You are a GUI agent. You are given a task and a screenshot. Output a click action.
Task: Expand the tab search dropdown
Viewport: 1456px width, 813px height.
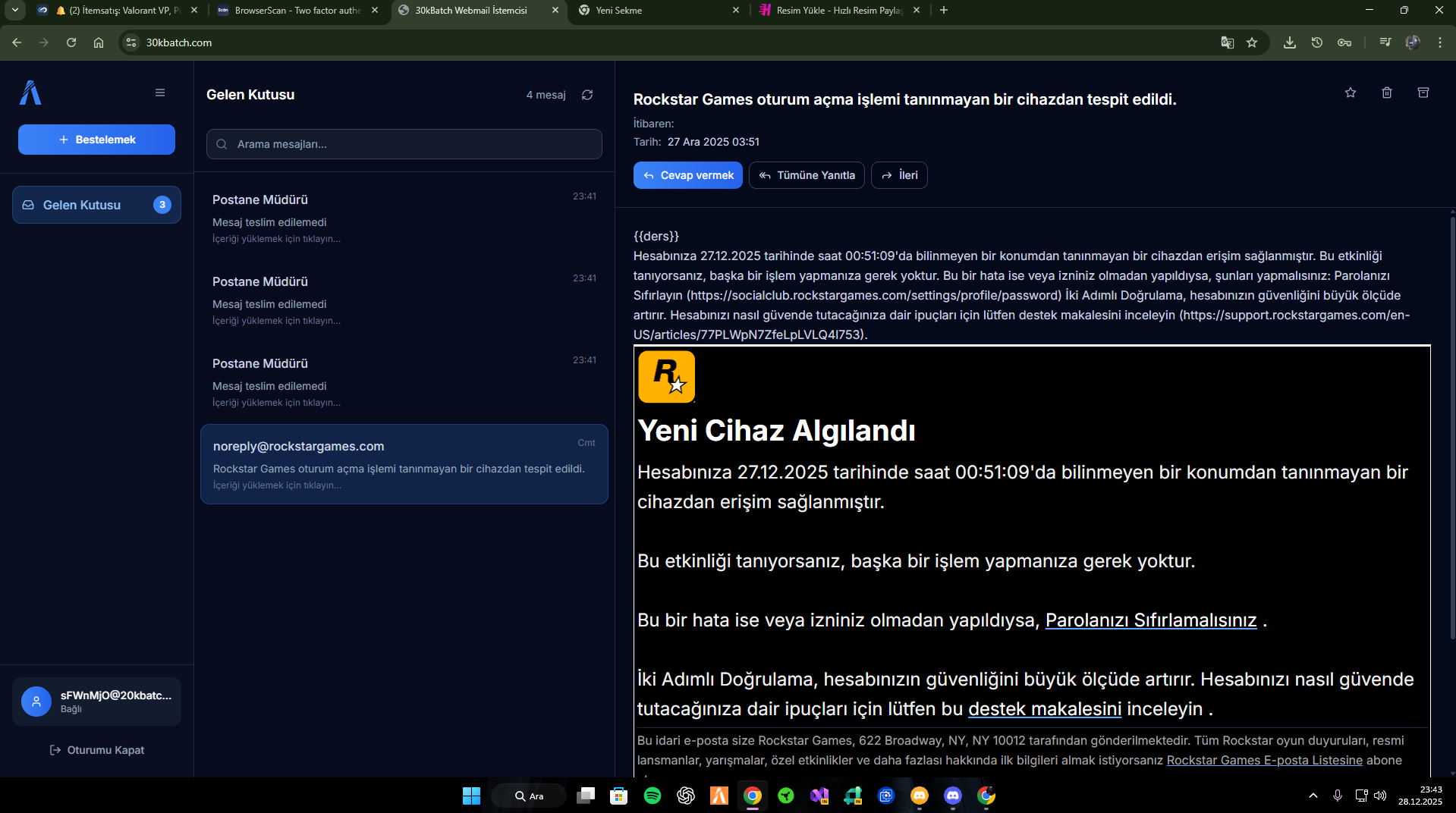tap(15, 10)
